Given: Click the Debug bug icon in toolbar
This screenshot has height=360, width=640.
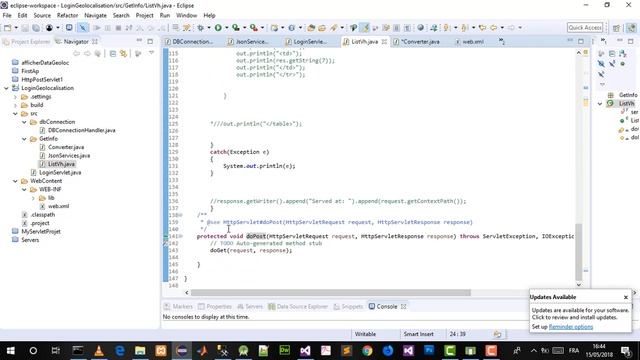Looking at the screenshot, I should pos(200,28).
